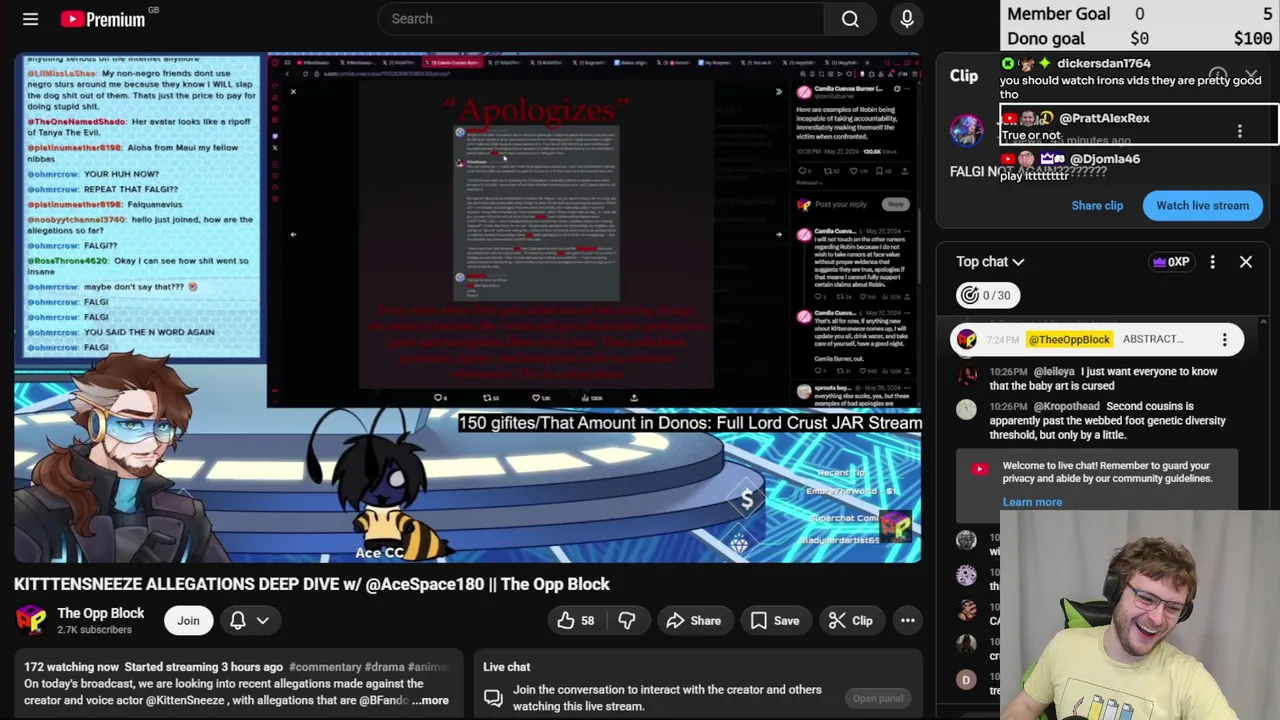Dislike the video with thumbs down

(627, 621)
